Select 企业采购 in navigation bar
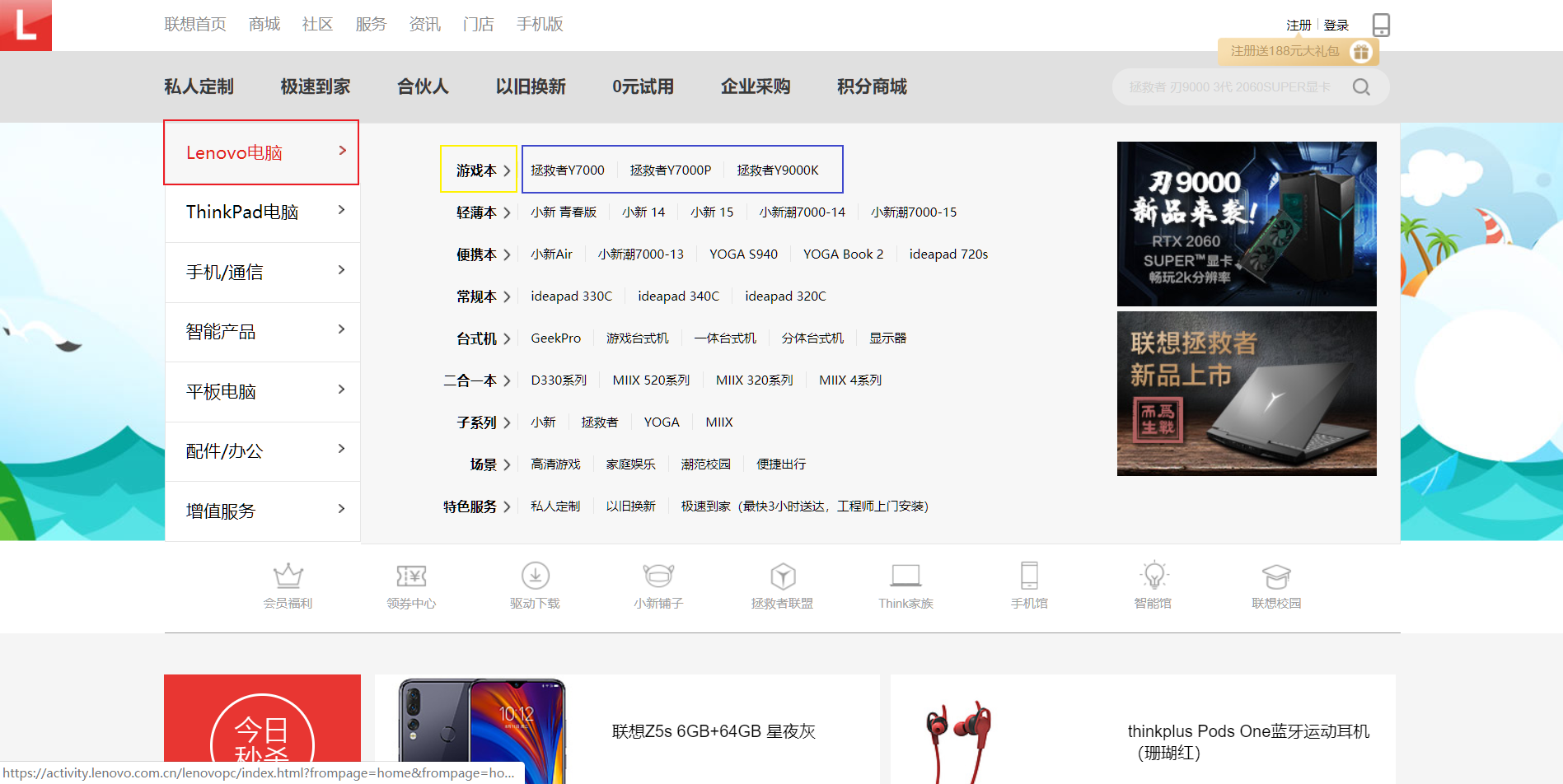This screenshot has height=784, width=1563. [x=755, y=86]
